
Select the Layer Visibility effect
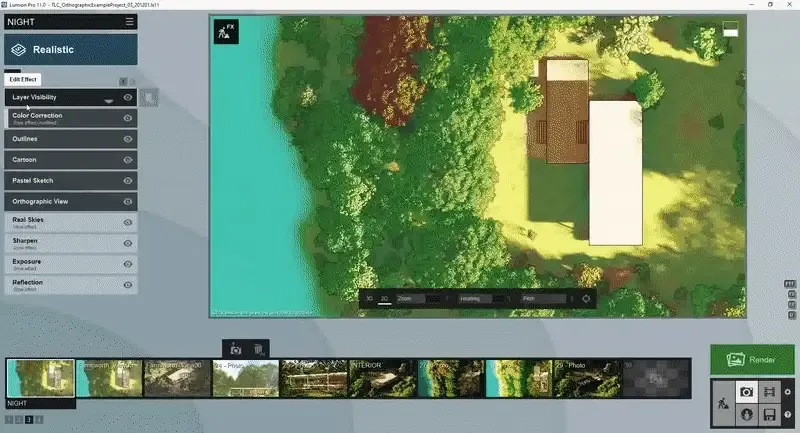pos(71,97)
